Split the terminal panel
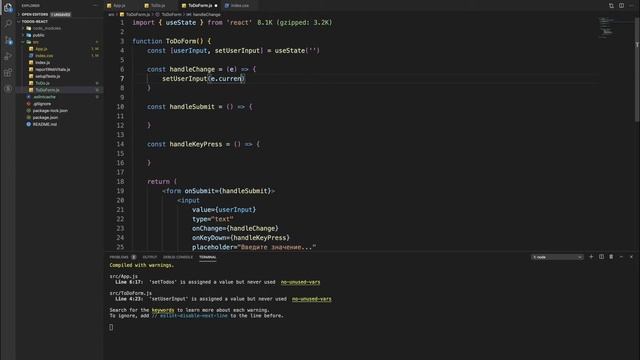 pyautogui.click(x=601, y=257)
